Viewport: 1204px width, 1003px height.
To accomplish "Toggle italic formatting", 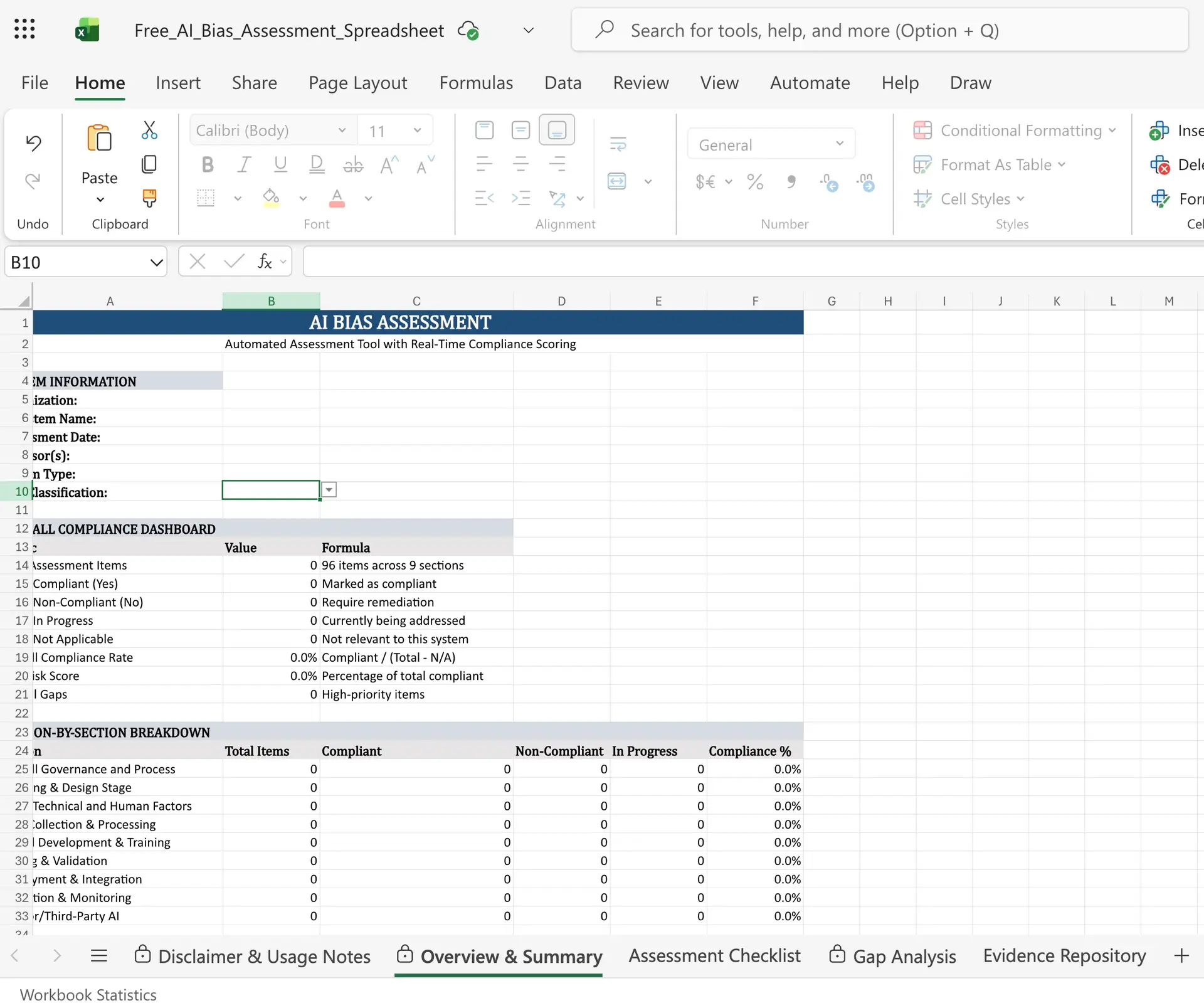I will click(244, 164).
